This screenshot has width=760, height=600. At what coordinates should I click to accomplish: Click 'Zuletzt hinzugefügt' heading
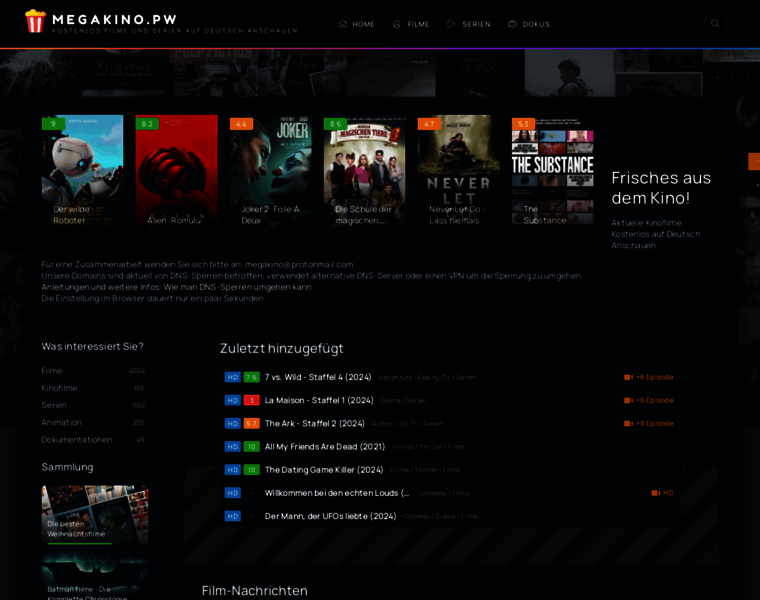(282, 348)
